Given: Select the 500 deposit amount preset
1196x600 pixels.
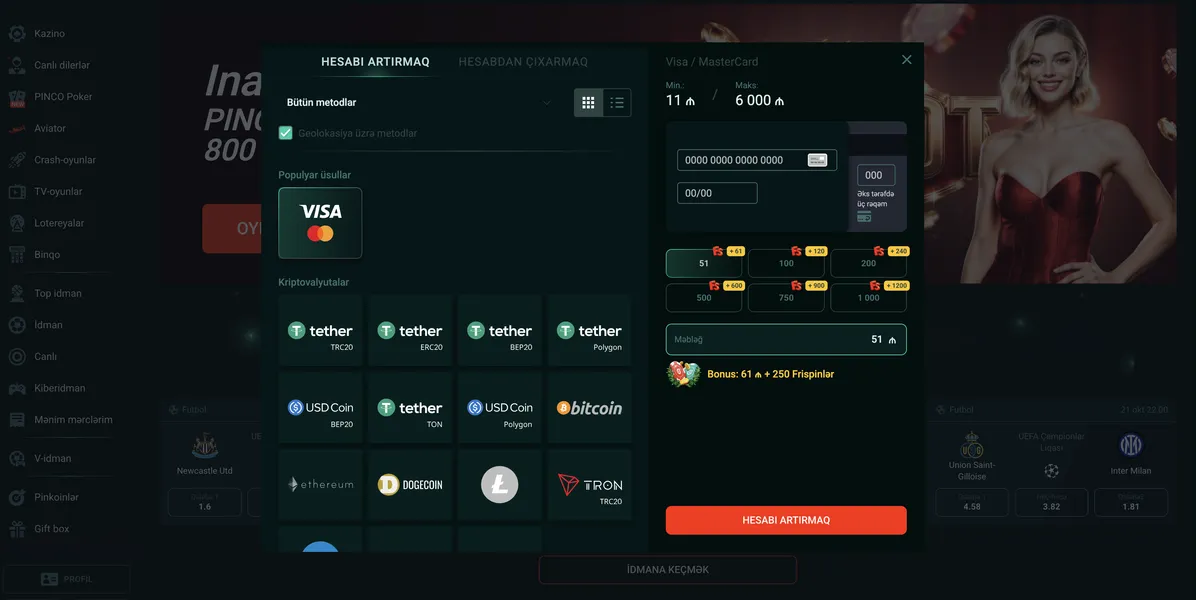Looking at the screenshot, I should point(703,297).
